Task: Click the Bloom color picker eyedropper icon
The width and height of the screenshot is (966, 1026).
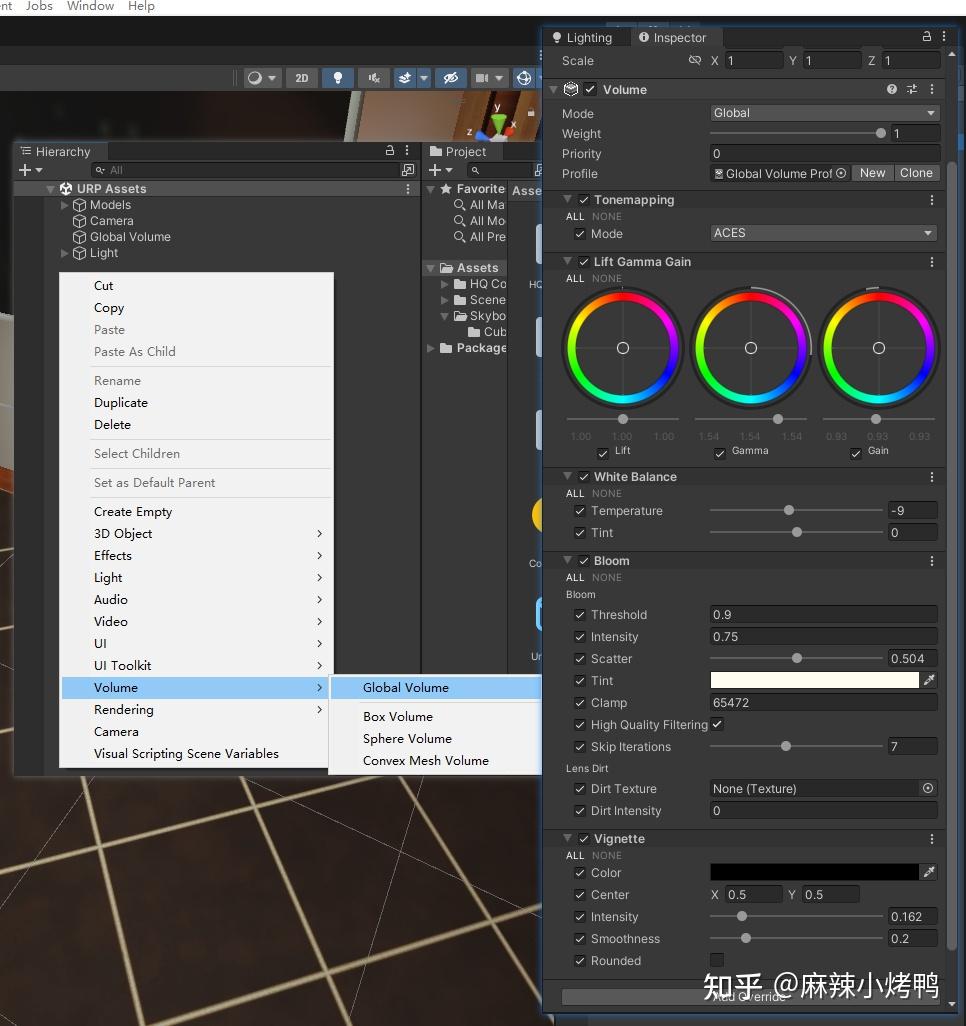Action: [x=928, y=680]
